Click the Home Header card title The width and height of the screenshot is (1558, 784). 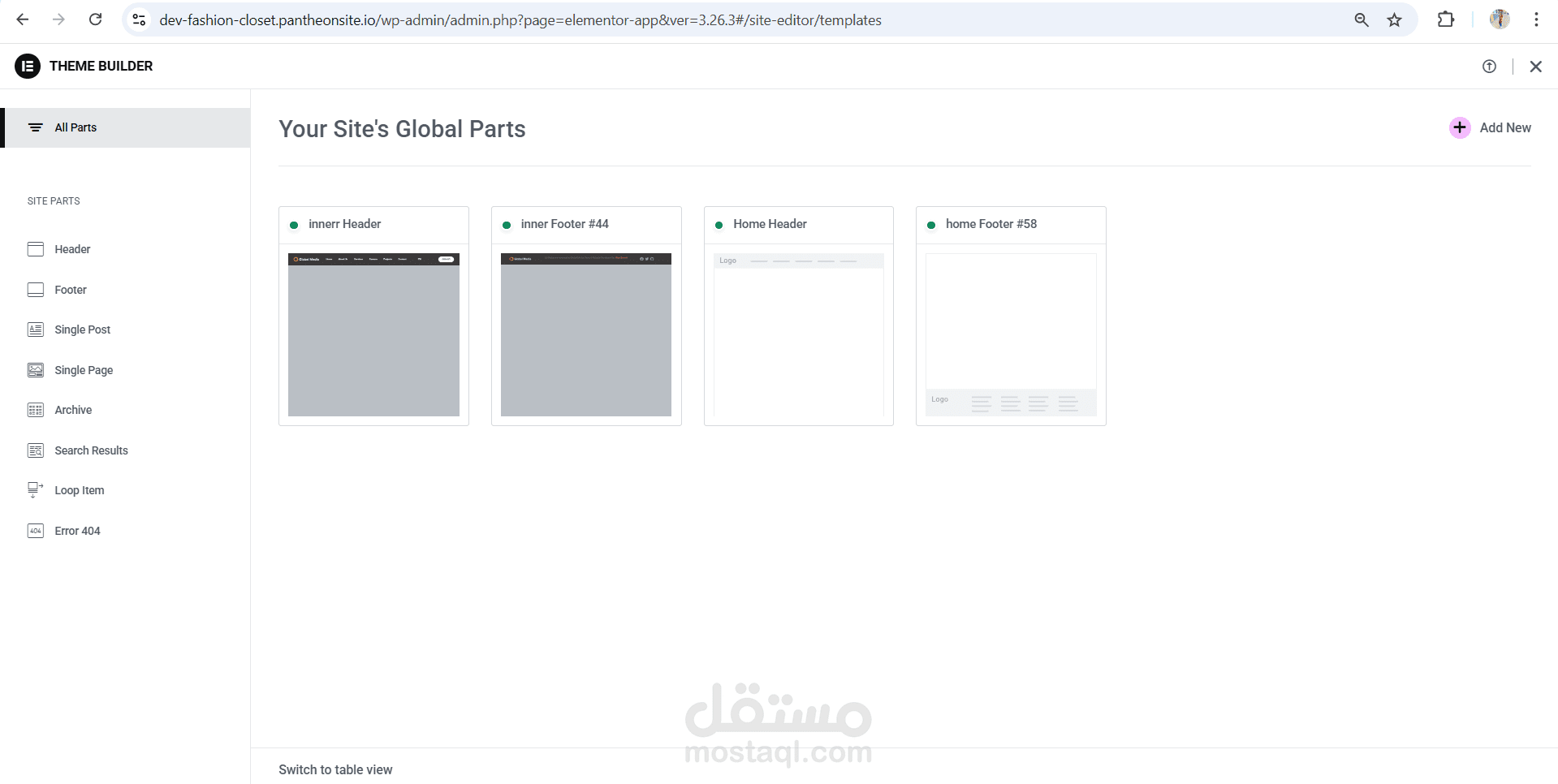770,224
